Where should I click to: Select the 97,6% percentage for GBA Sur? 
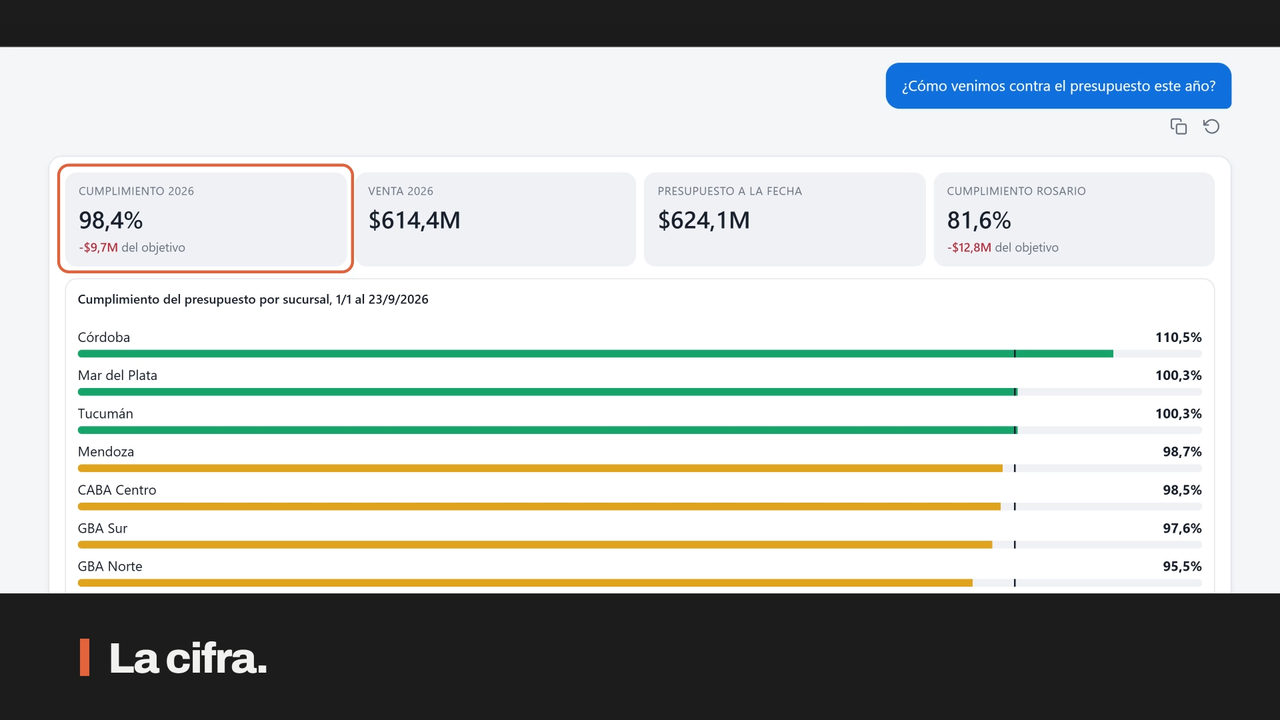(1182, 528)
